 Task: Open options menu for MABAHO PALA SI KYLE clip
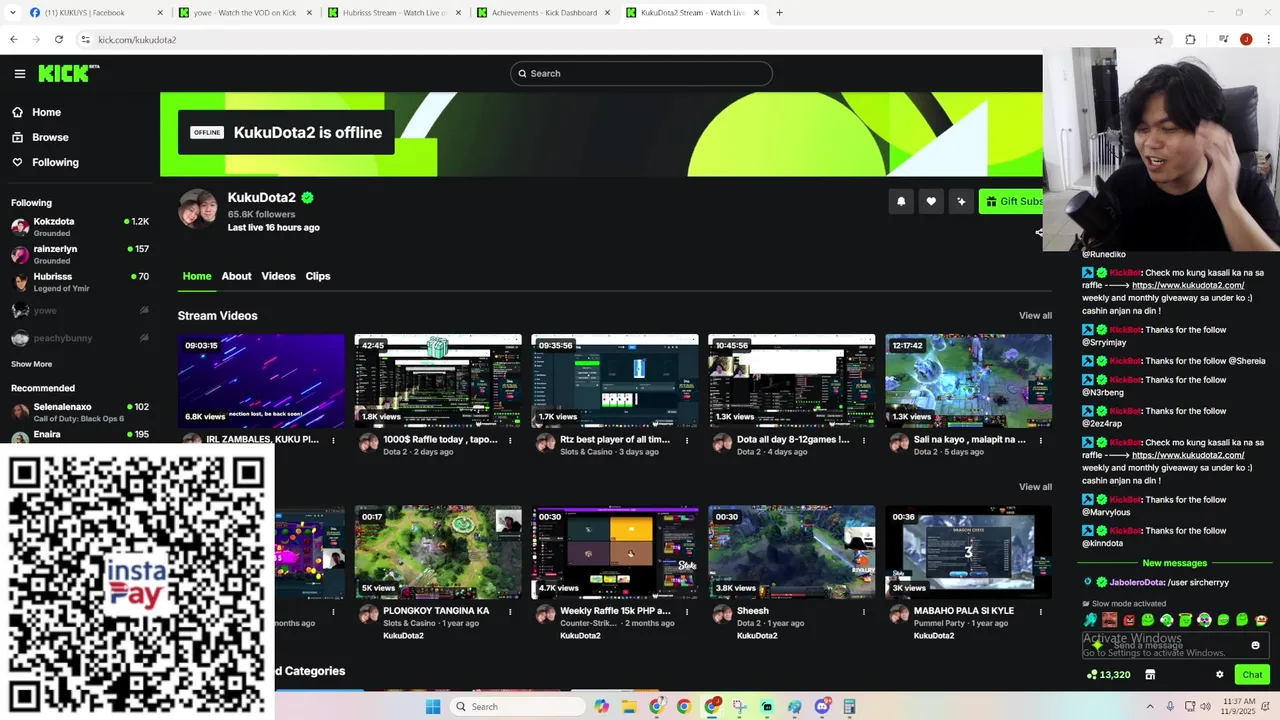1041,611
